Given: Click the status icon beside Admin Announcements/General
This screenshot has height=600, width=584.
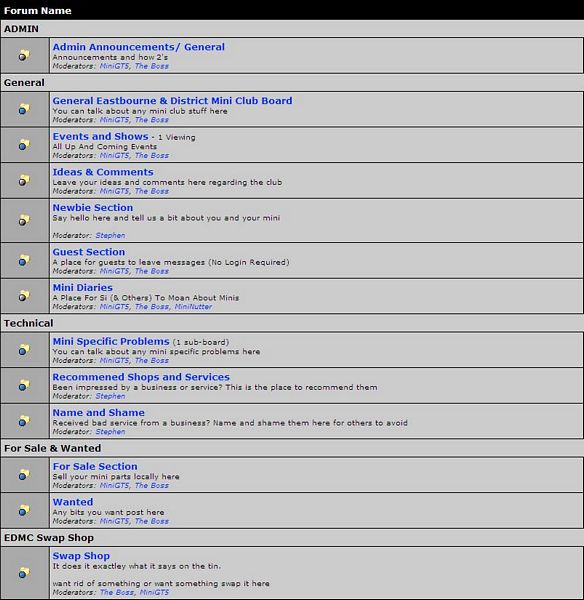Looking at the screenshot, I should (x=24, y=55).
